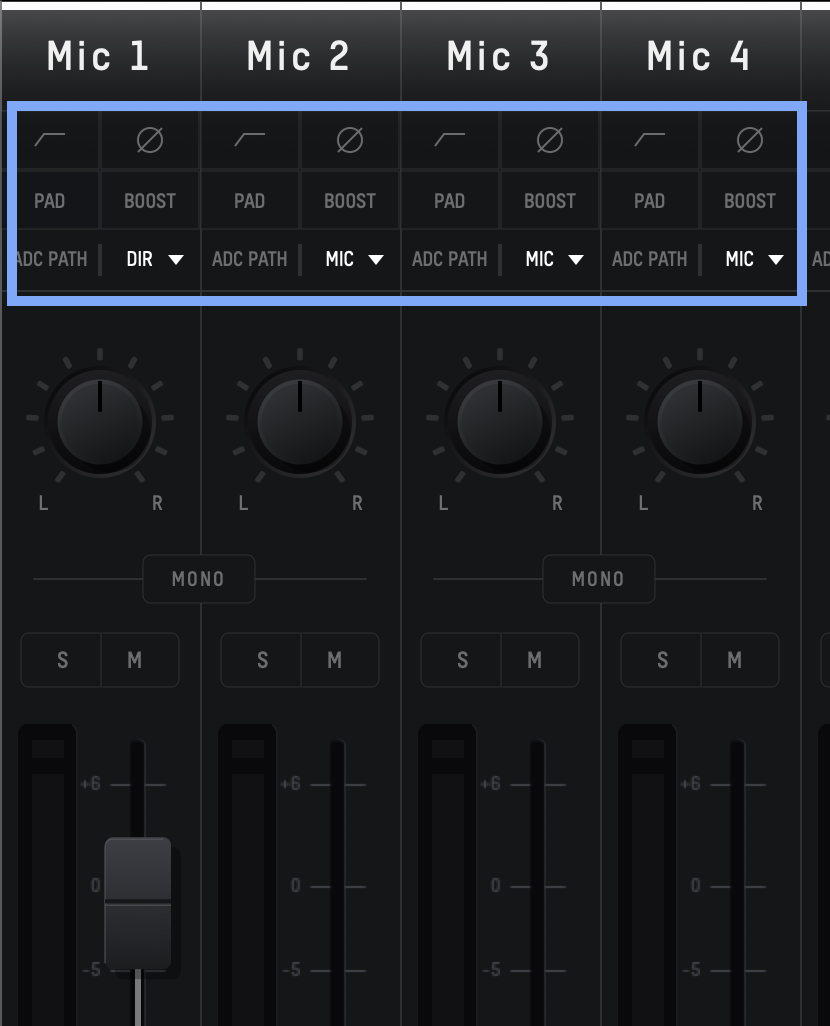Toggle PAD on Mic 4
This screenshot has height=1026, width=830.
650,200
